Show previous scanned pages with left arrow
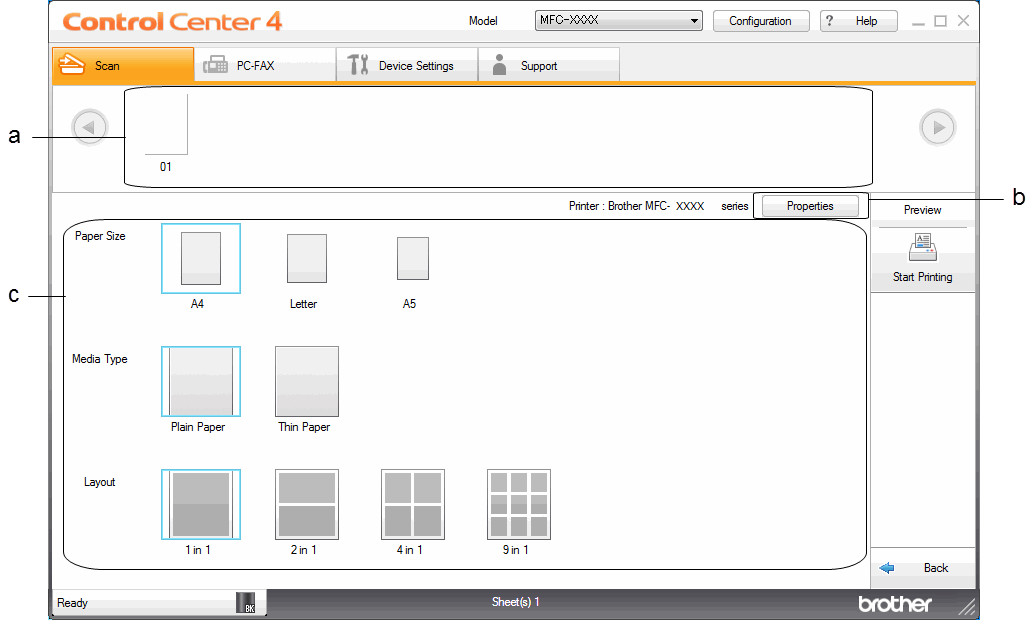 point(90,127)
